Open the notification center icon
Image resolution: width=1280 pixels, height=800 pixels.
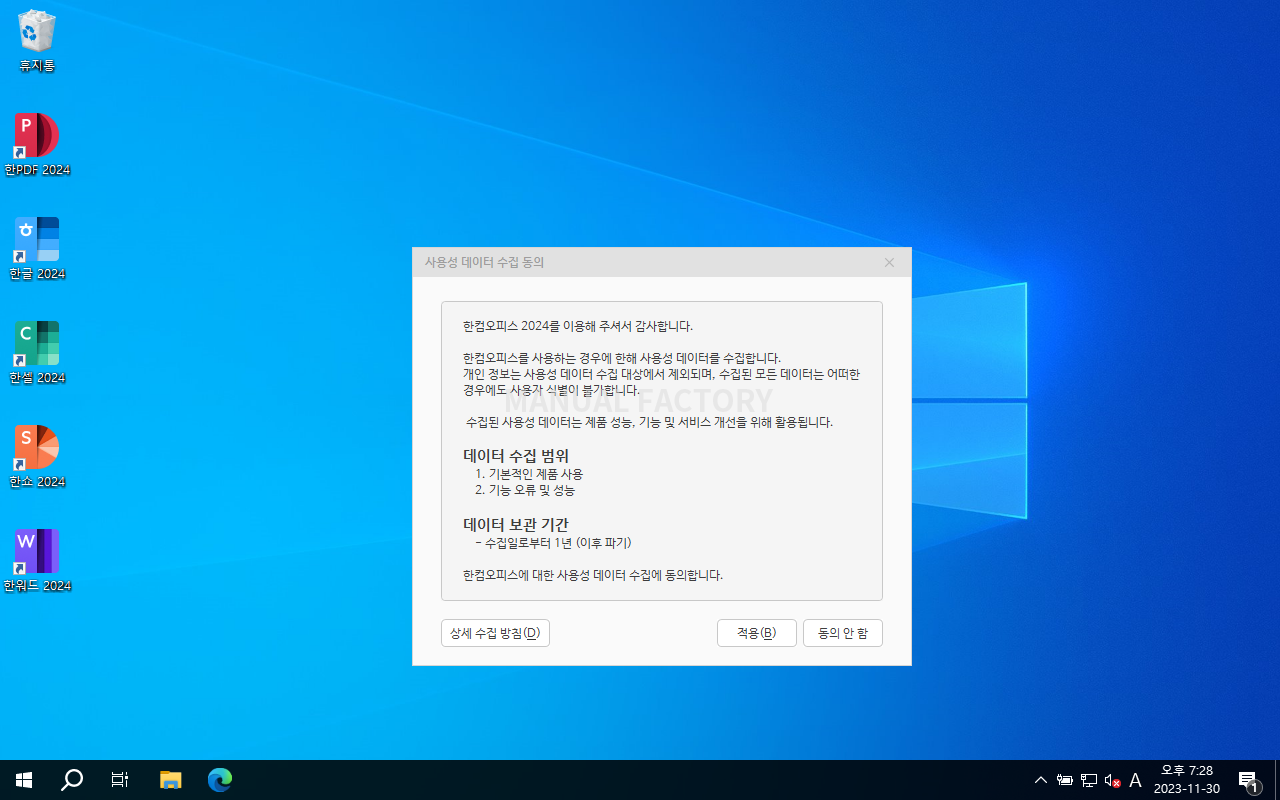coord(1248,780)
